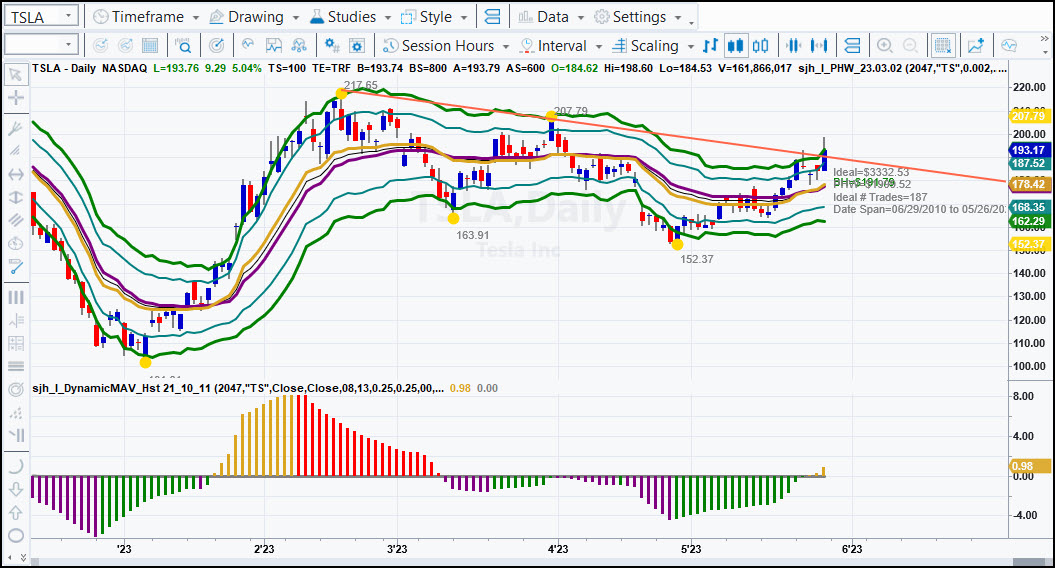
Task: Select the up arrow drawing tool
Action: tap(15, 512)
